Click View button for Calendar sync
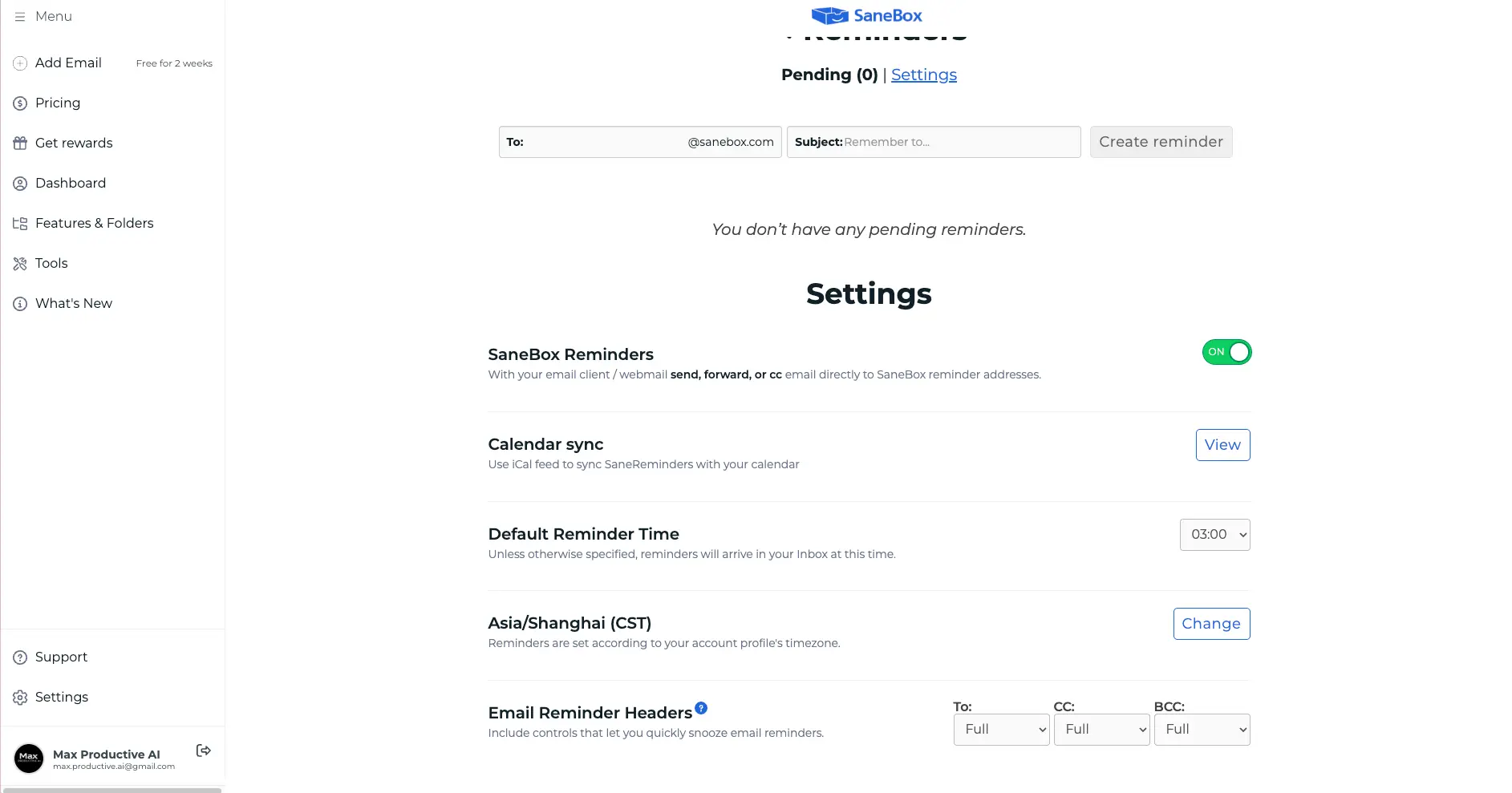This screenshot has width=1512, height=793. [x=1222, y=445]
